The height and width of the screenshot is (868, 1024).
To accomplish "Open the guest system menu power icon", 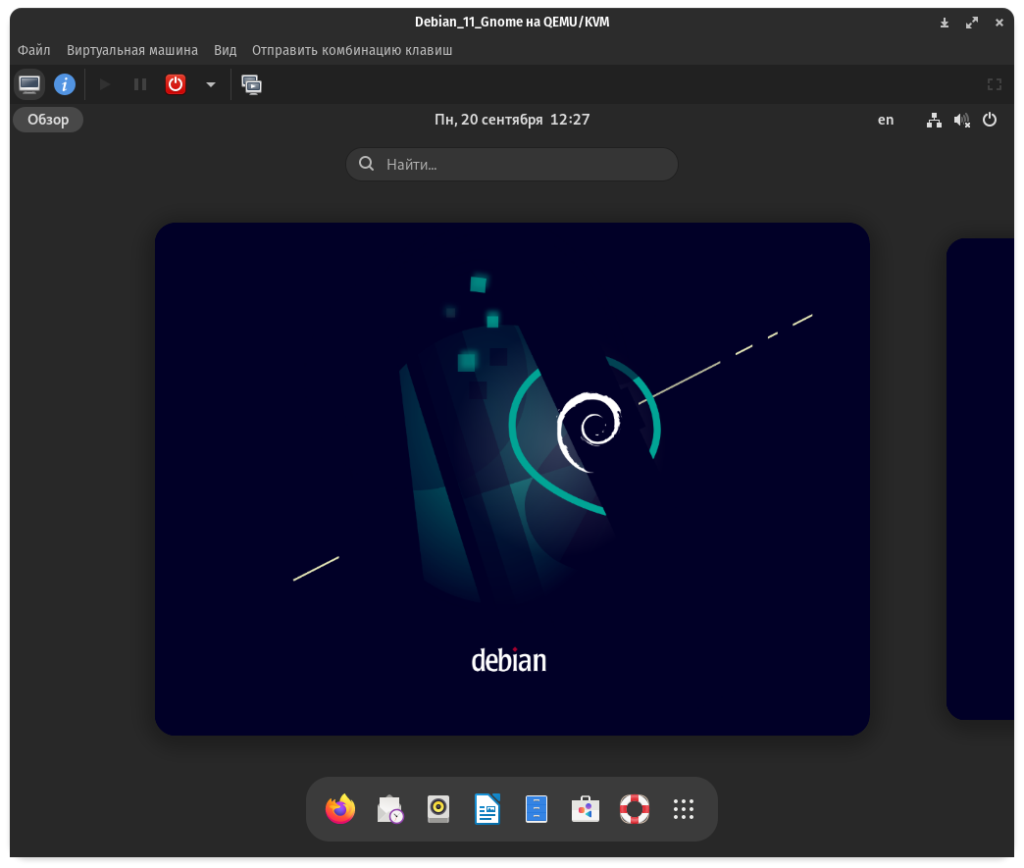I will (989, 120).
